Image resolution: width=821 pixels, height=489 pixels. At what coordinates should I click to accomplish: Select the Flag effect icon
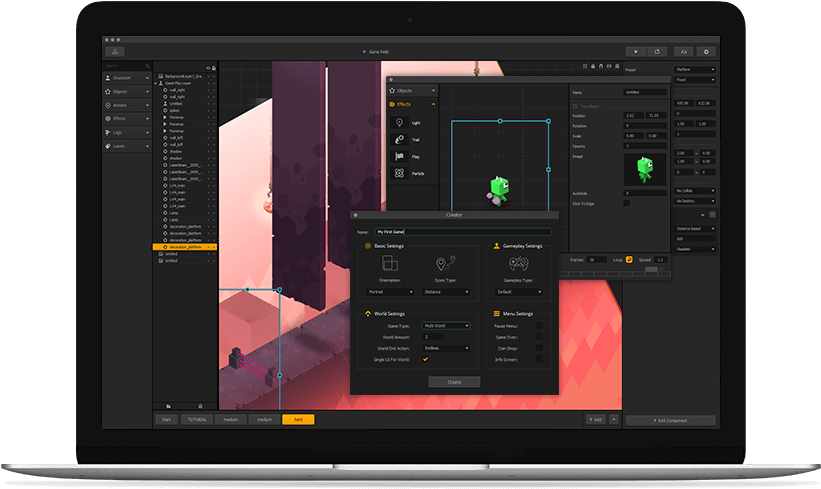400,156
